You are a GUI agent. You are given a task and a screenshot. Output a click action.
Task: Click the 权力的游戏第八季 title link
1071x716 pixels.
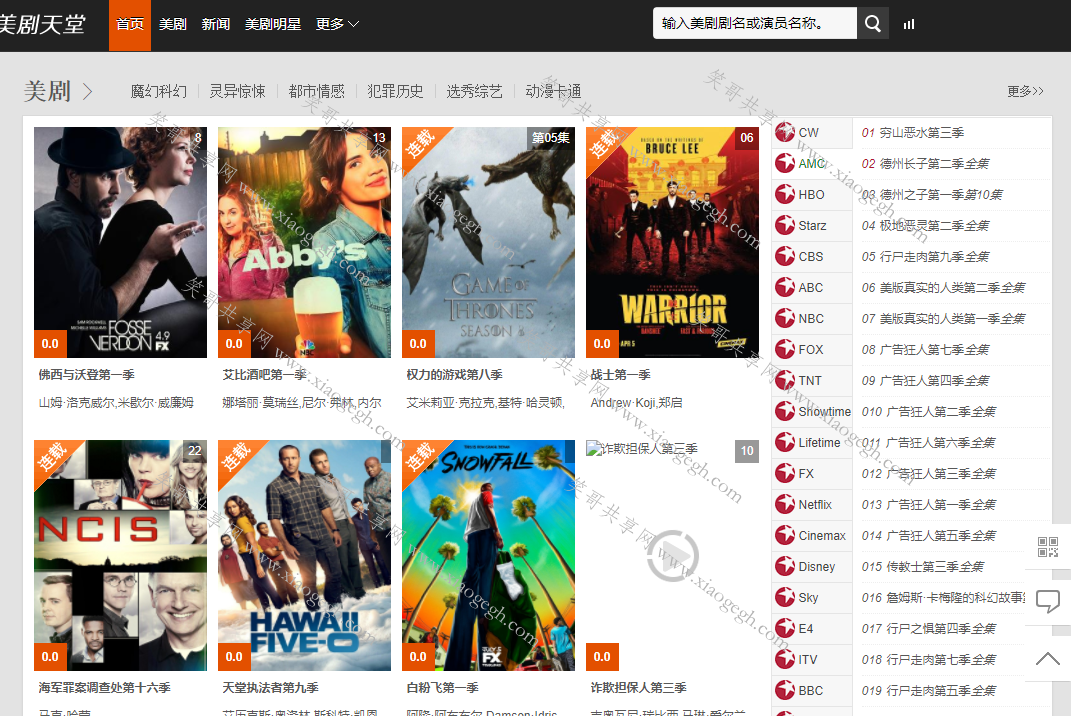click(455, 374)
